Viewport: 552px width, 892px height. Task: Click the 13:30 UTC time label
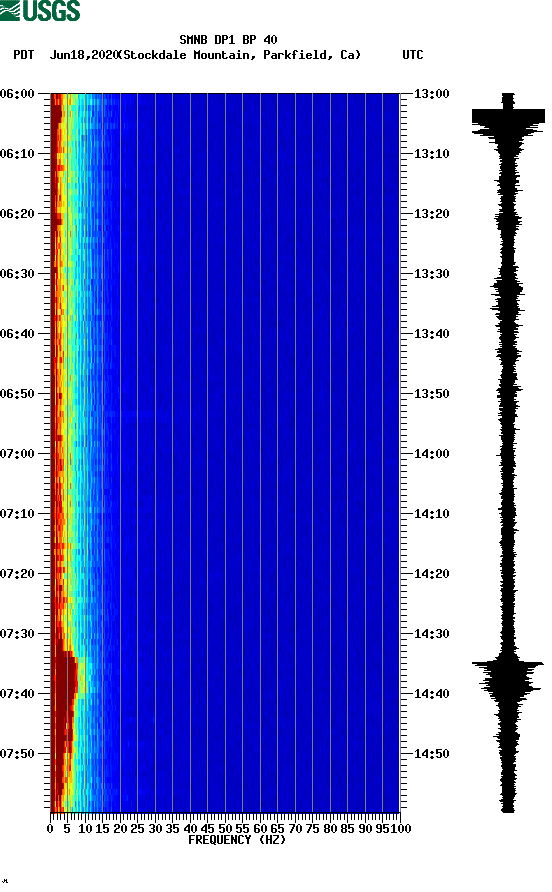tap(432, 274)
